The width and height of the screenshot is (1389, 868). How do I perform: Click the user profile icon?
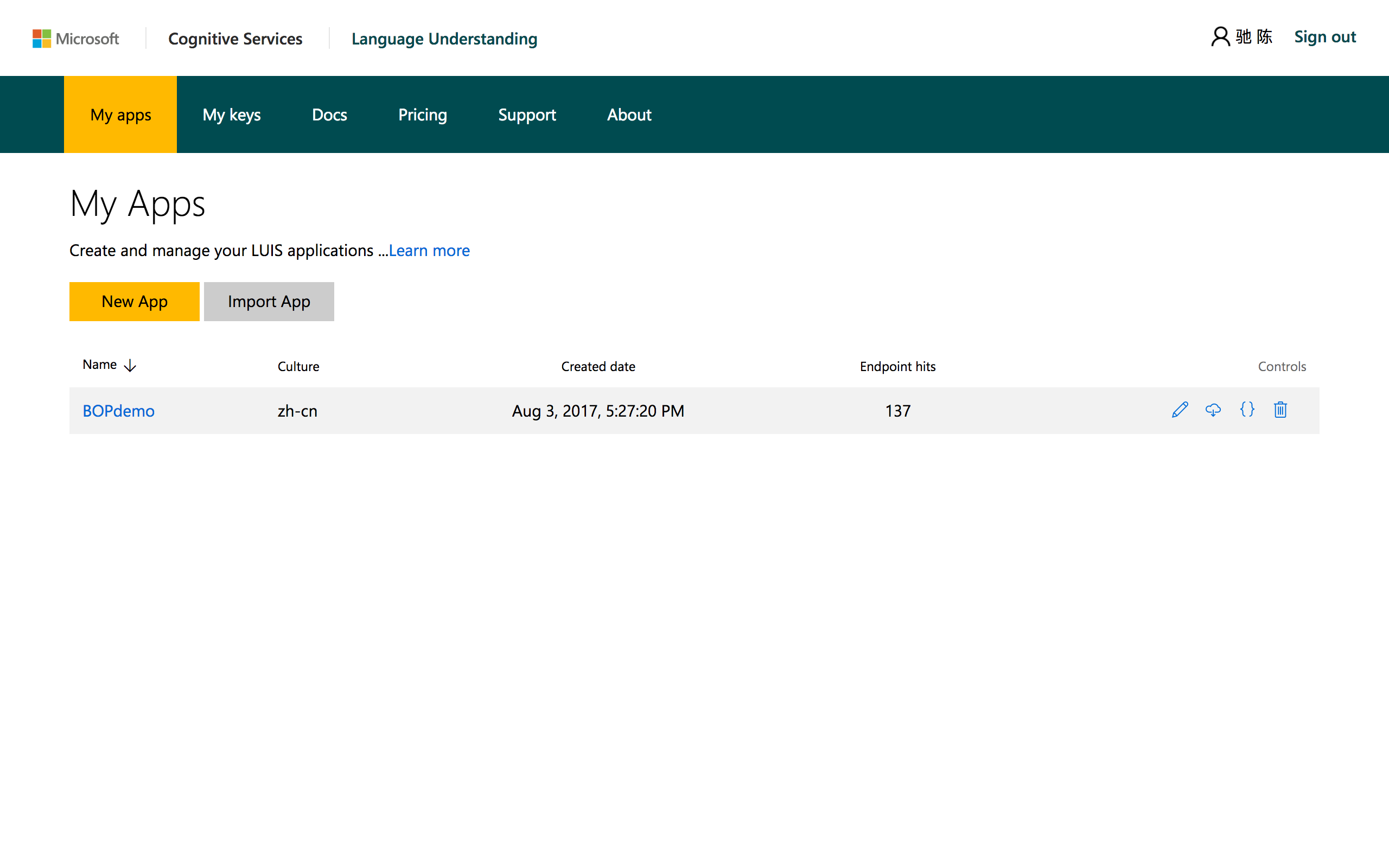pos(1220,37)
